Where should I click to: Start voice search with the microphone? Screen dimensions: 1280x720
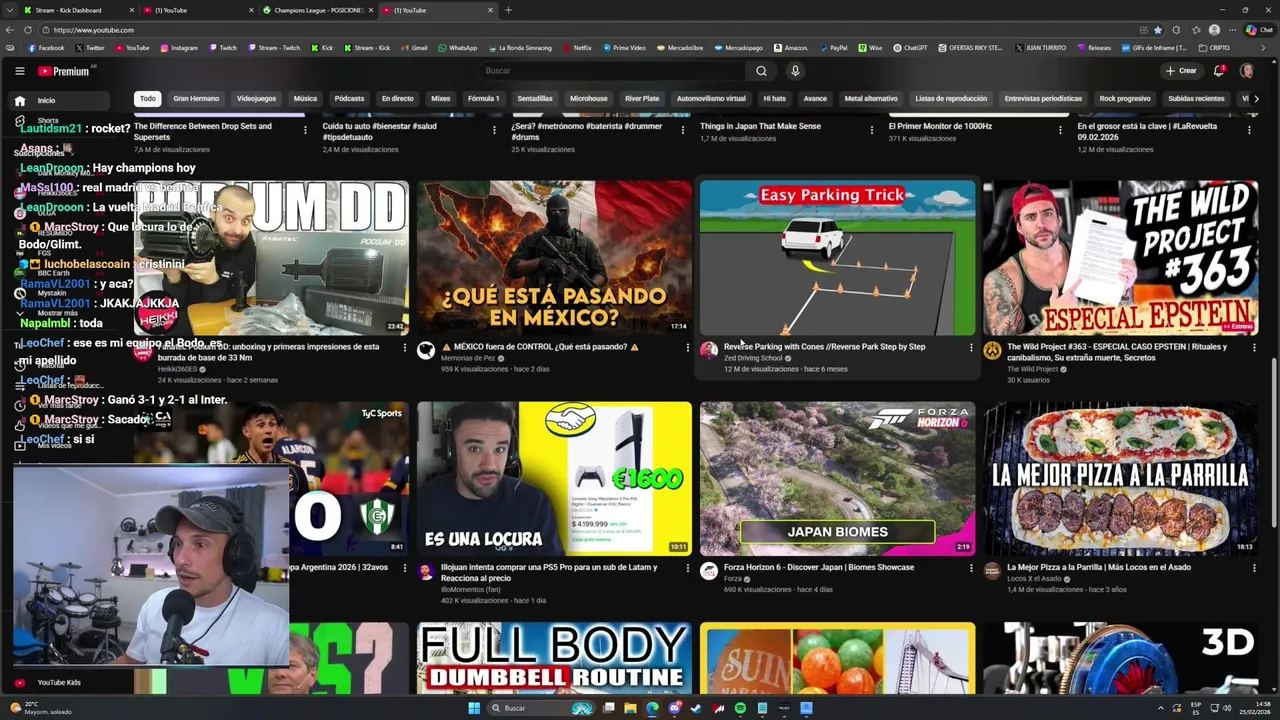(795, 71)
